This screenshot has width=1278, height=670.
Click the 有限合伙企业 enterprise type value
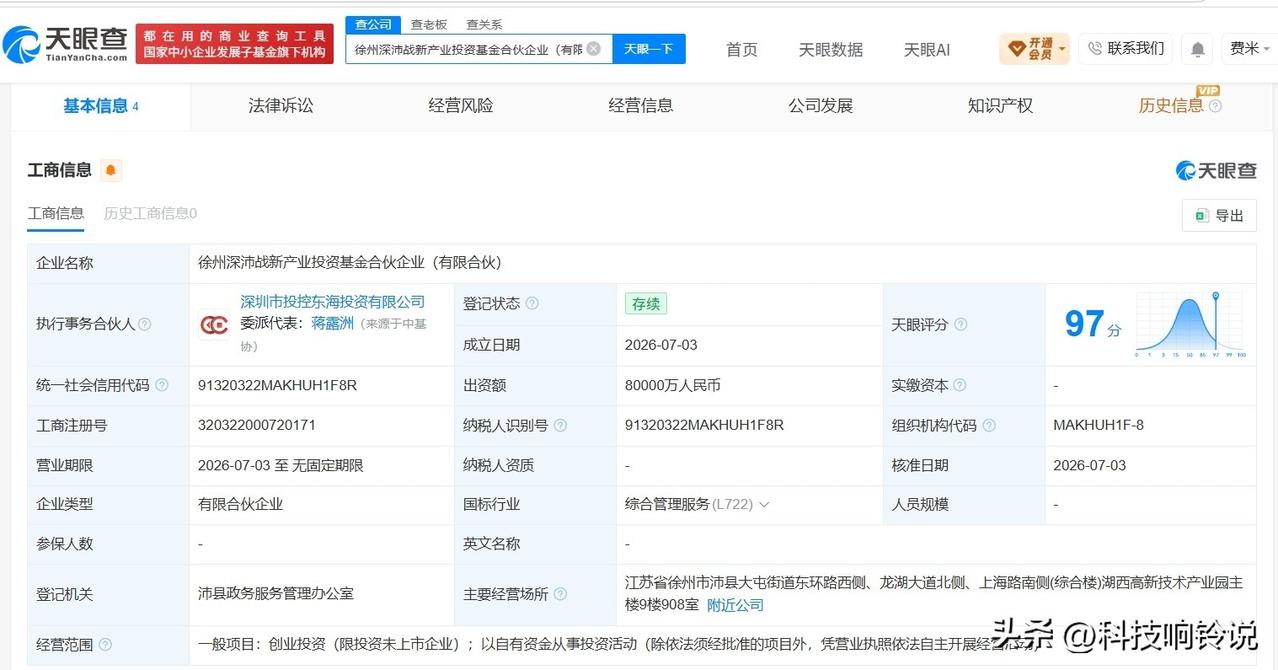pos(240,505)
